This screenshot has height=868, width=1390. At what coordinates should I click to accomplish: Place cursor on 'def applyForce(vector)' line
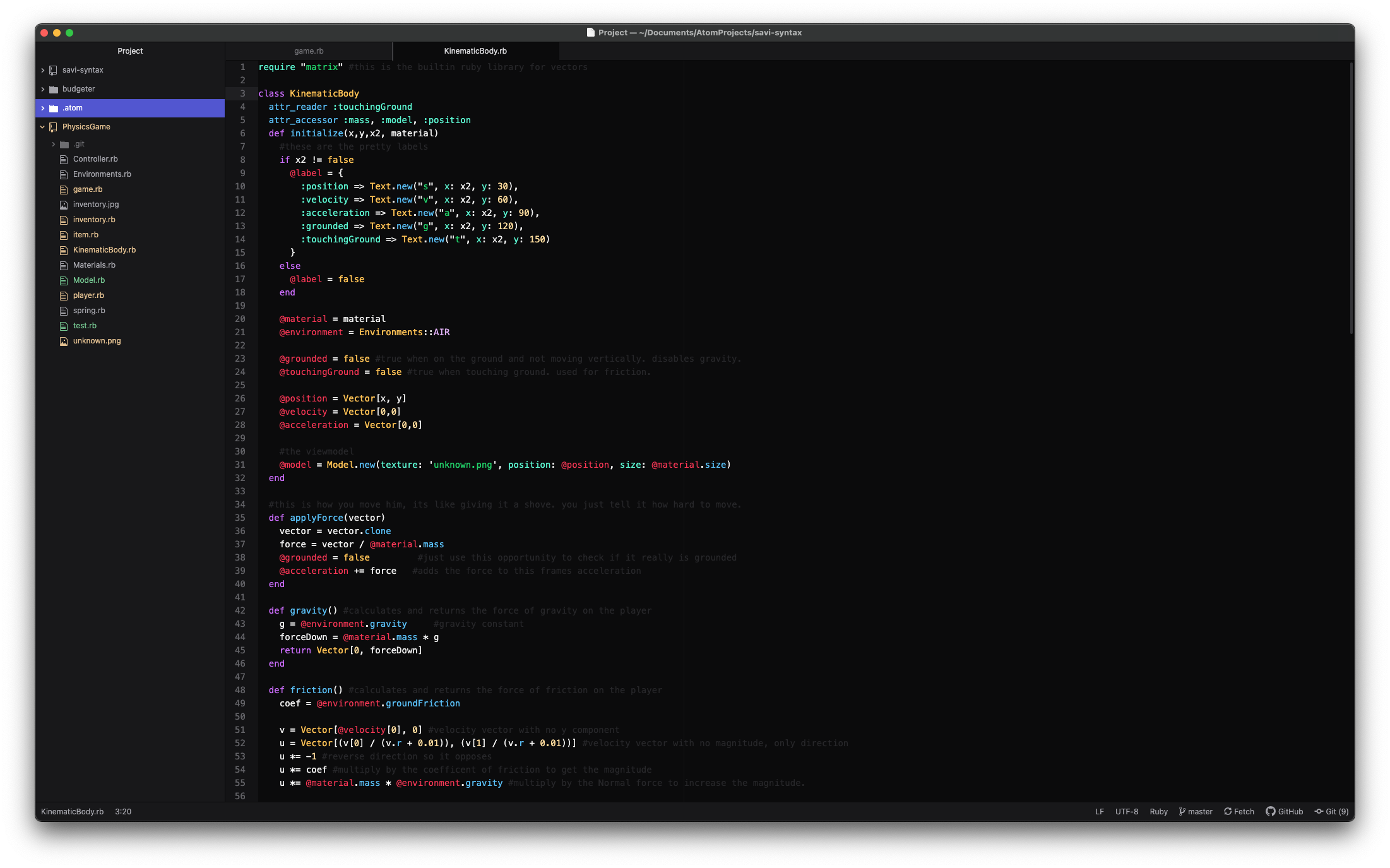[x=326, y=518]
